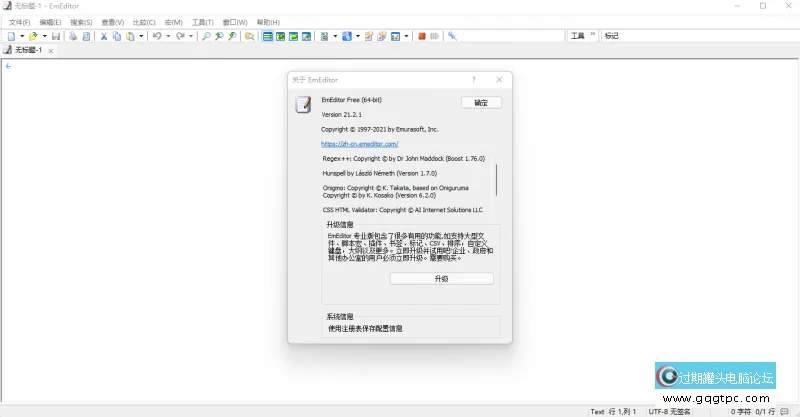Open the 工具(T) menu

[x=203, y=22]
